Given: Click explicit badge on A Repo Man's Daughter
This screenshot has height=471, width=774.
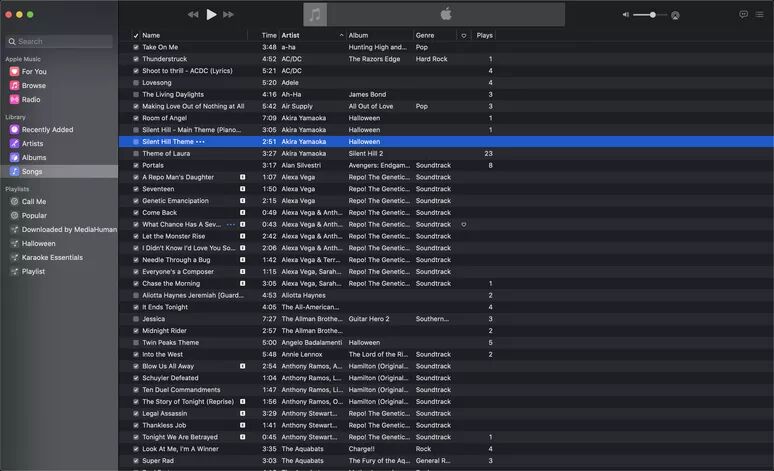Looking at the screenshot, I should 242,177.
